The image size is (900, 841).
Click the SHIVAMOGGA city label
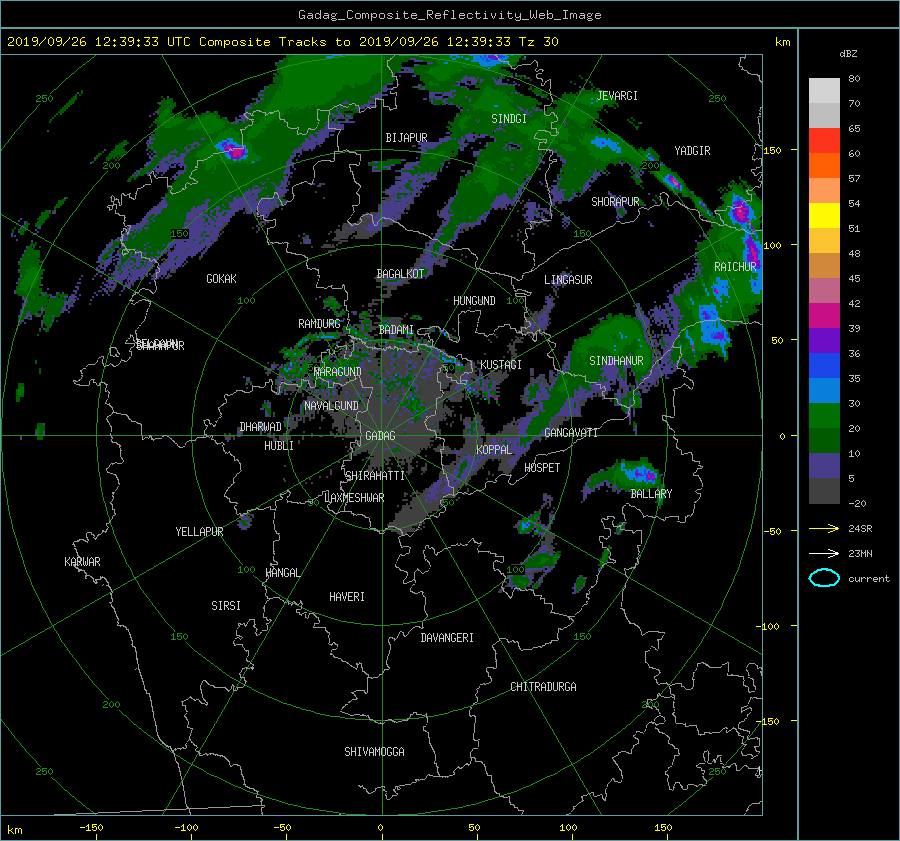click(374, 751)
